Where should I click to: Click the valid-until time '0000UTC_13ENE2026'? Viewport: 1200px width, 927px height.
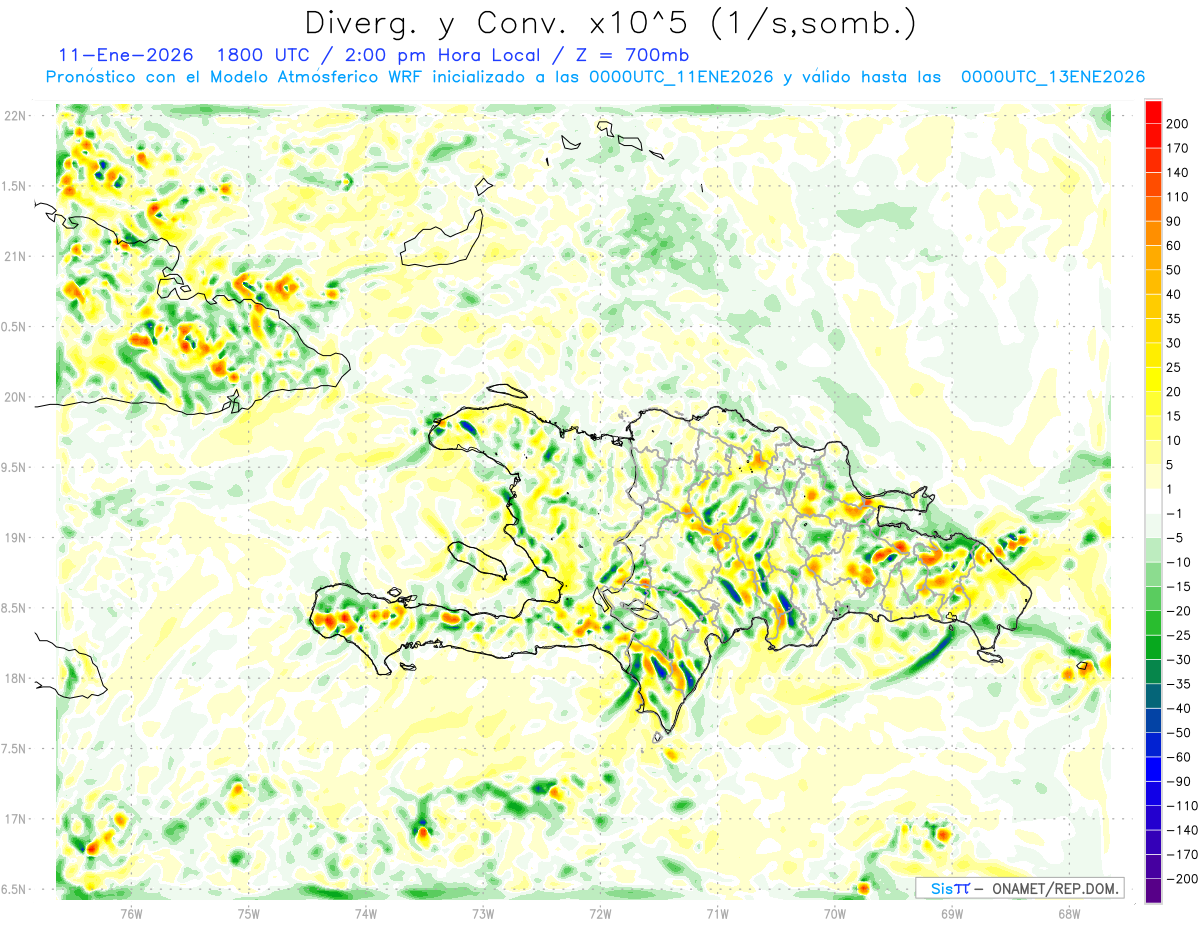tap(1052, 77)
